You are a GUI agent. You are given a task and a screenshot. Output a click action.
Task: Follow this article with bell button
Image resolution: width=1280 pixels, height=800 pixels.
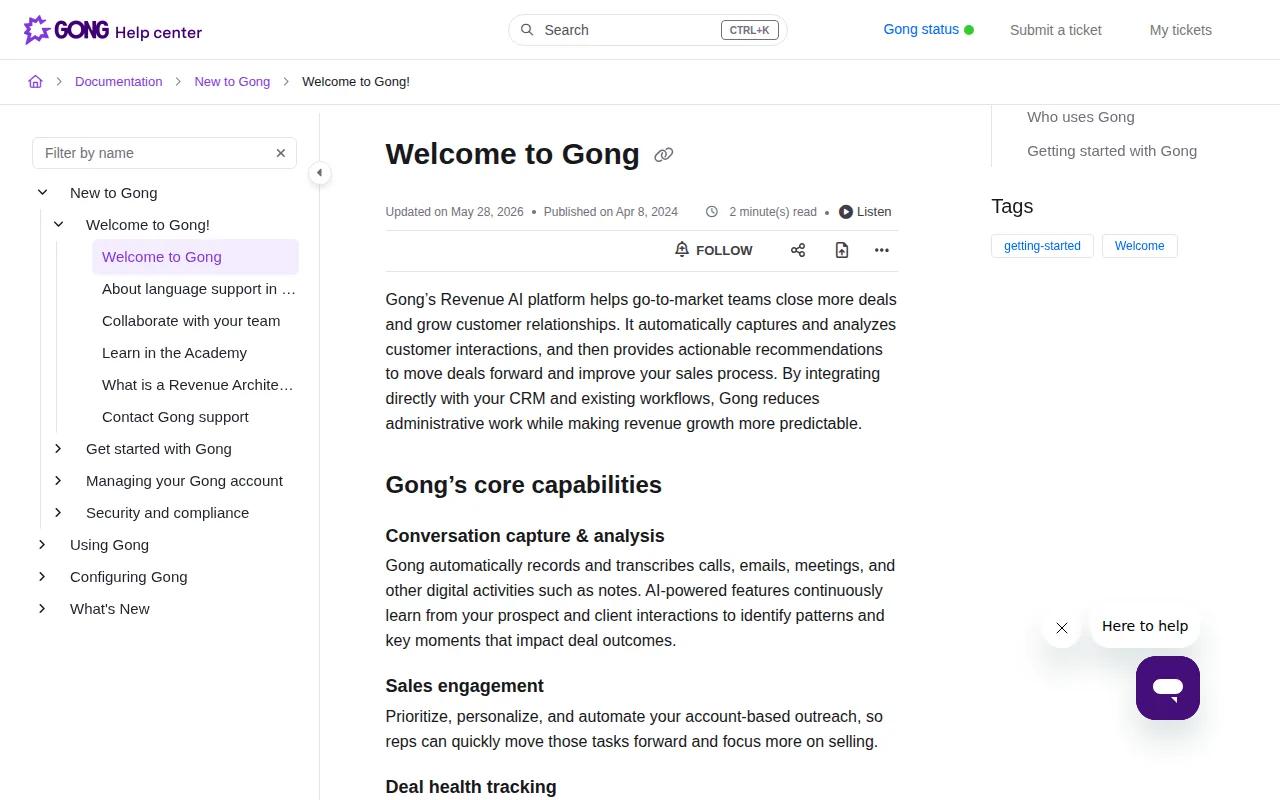[x=714, y=250]
